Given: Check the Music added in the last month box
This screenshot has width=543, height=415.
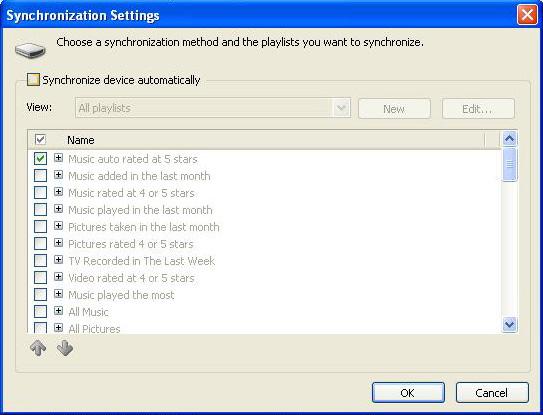Looking at the screenshot, I should tap(40, 176).
